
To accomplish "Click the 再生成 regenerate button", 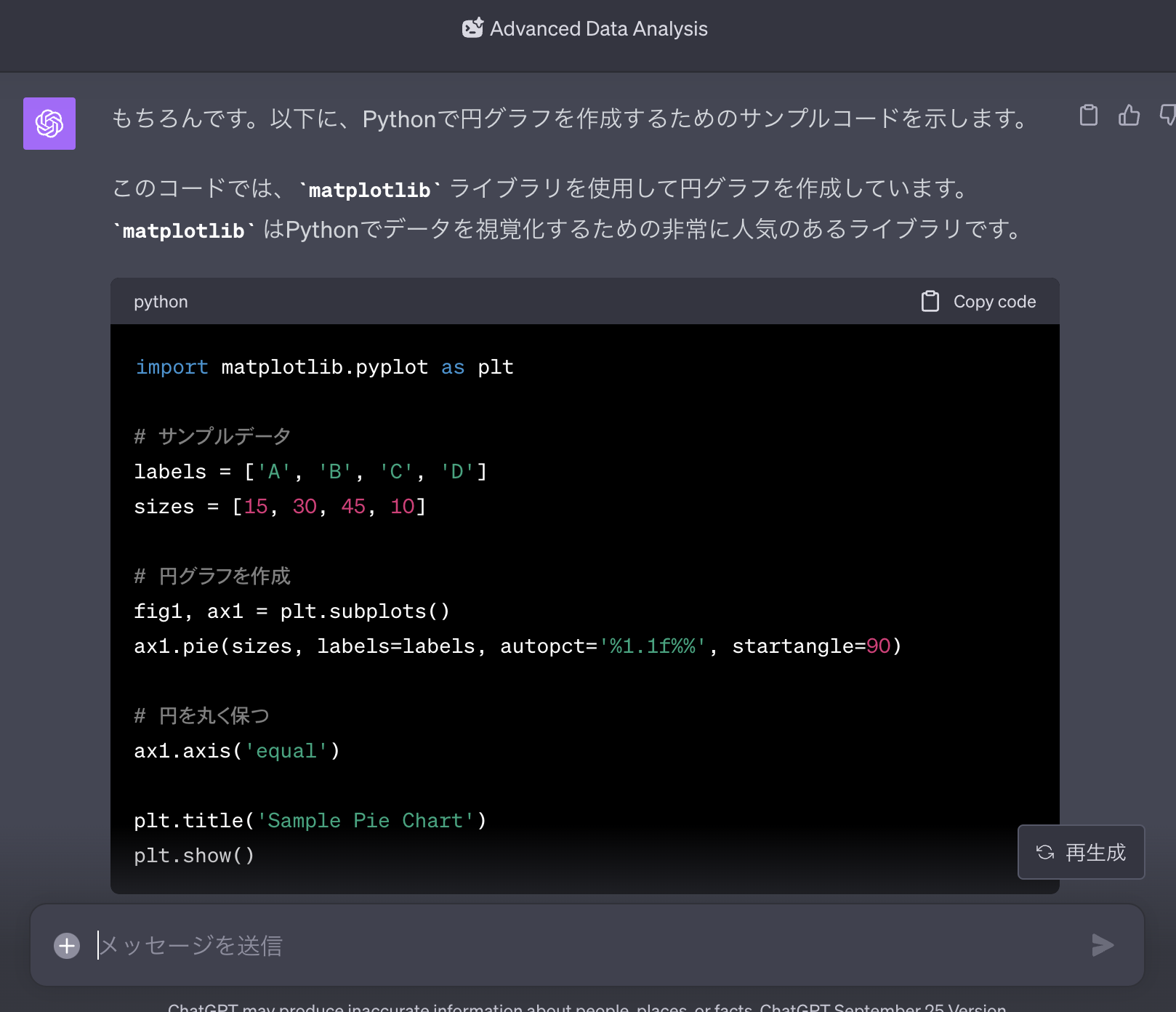I will pyautogui.click(x=1081, y=852).
